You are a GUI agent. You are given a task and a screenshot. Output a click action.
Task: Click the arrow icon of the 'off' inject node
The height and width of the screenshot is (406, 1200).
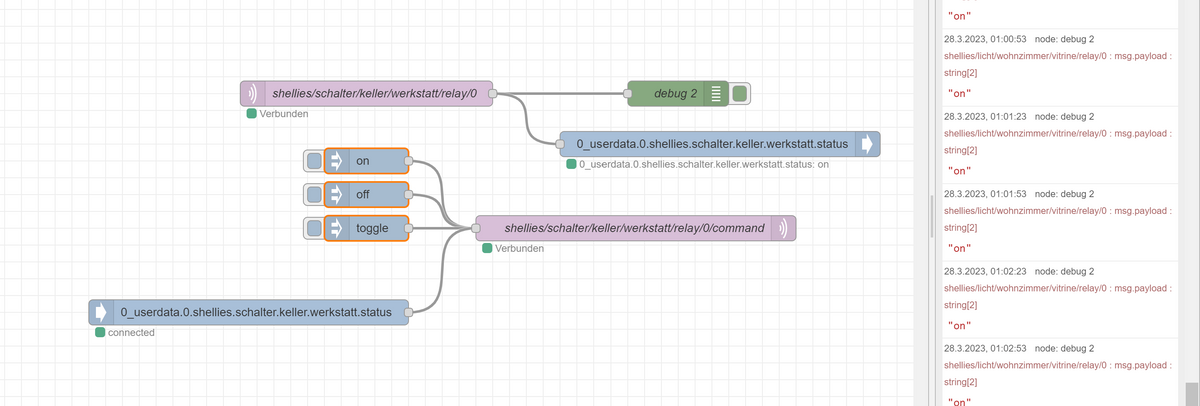click(x=337, y=194)
